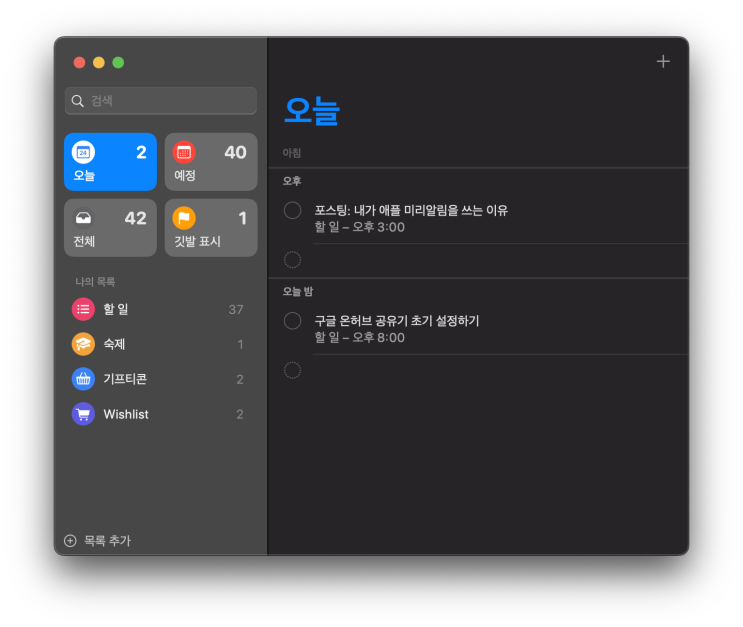Click the 할 일 – 오후 8:00 detail
Screen dimensions: 743x627
point(360,337)
